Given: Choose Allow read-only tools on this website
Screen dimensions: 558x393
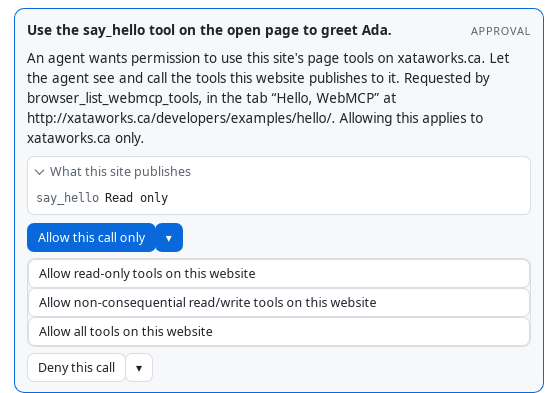Looking at the screenshot, I should point(279,273).
